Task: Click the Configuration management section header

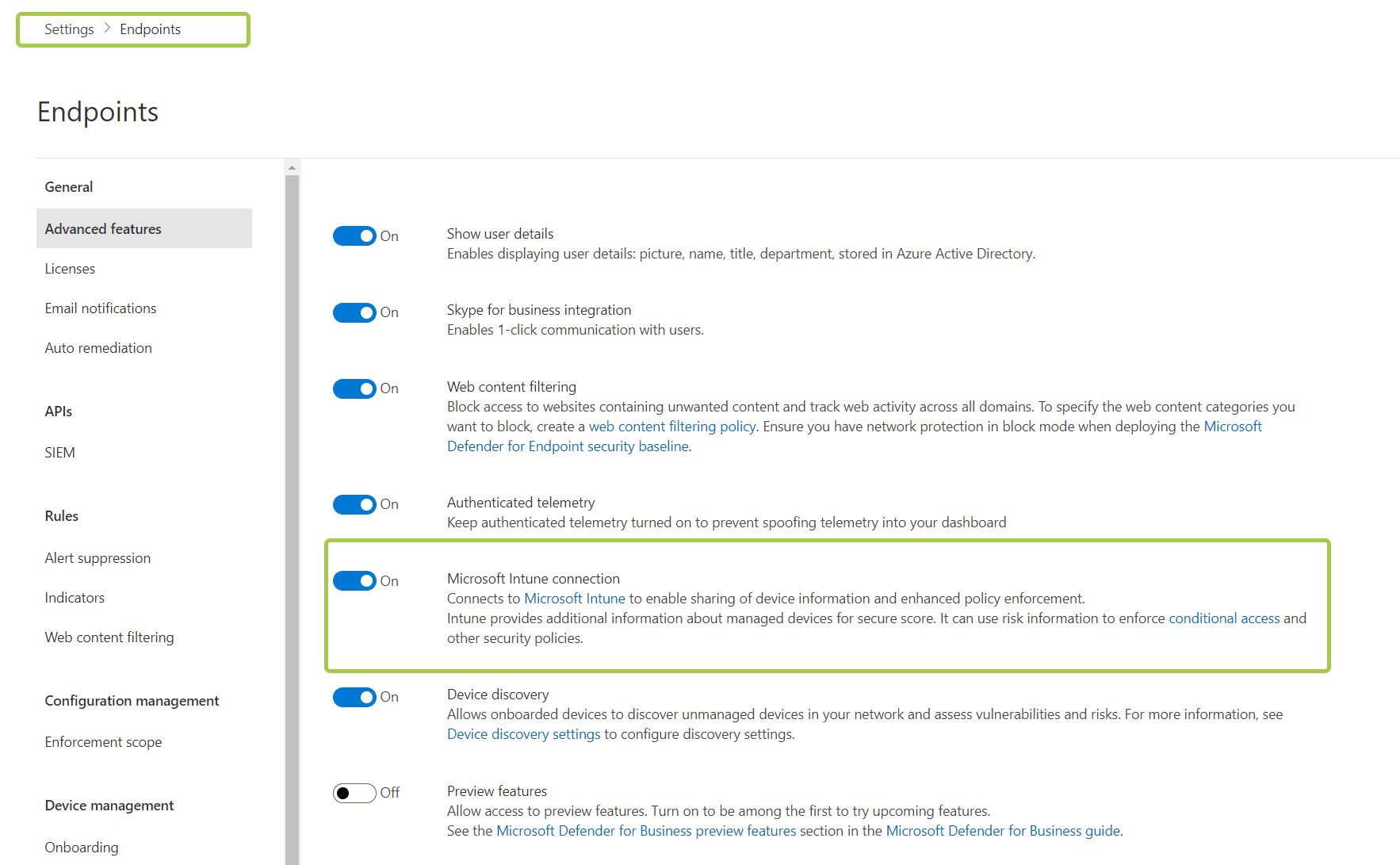Action: tap(132, 701)
